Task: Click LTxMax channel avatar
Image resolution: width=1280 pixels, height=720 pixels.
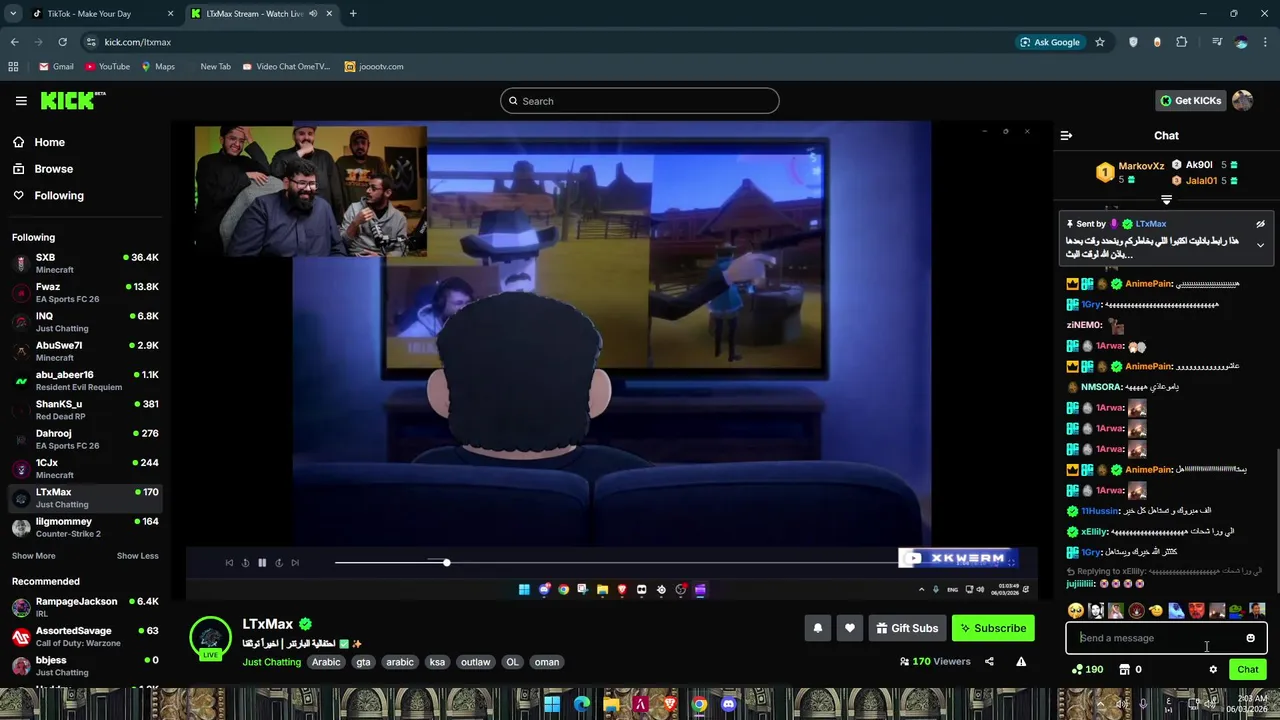Action: click(210, 638)
